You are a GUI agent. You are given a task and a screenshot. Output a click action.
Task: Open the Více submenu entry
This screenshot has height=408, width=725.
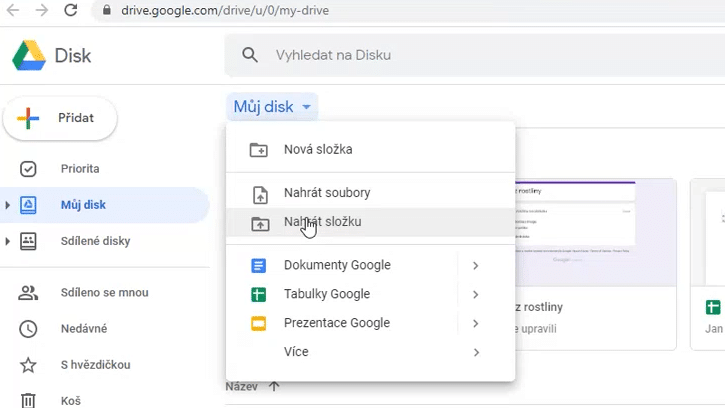370,352
